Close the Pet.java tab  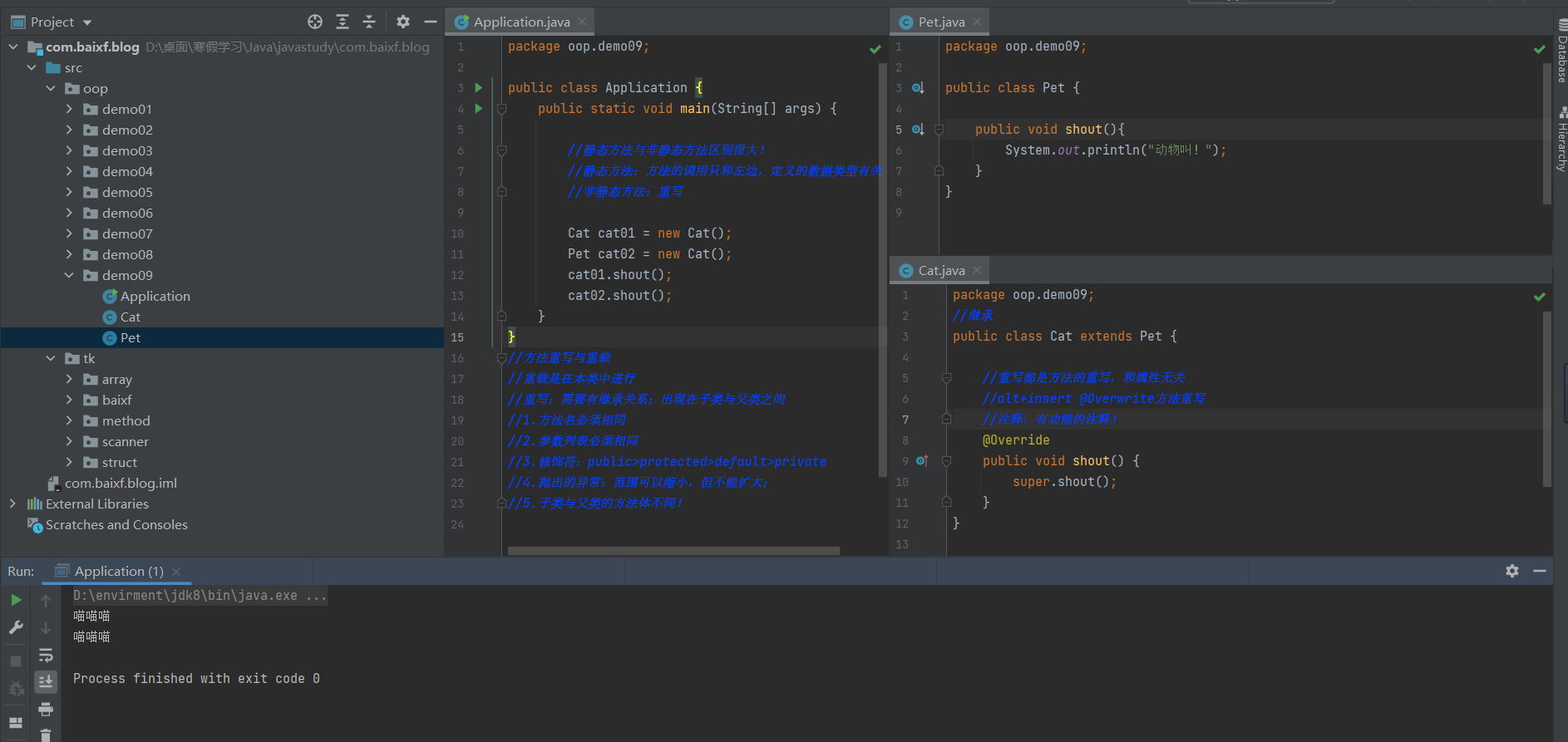tap(977, 22)
